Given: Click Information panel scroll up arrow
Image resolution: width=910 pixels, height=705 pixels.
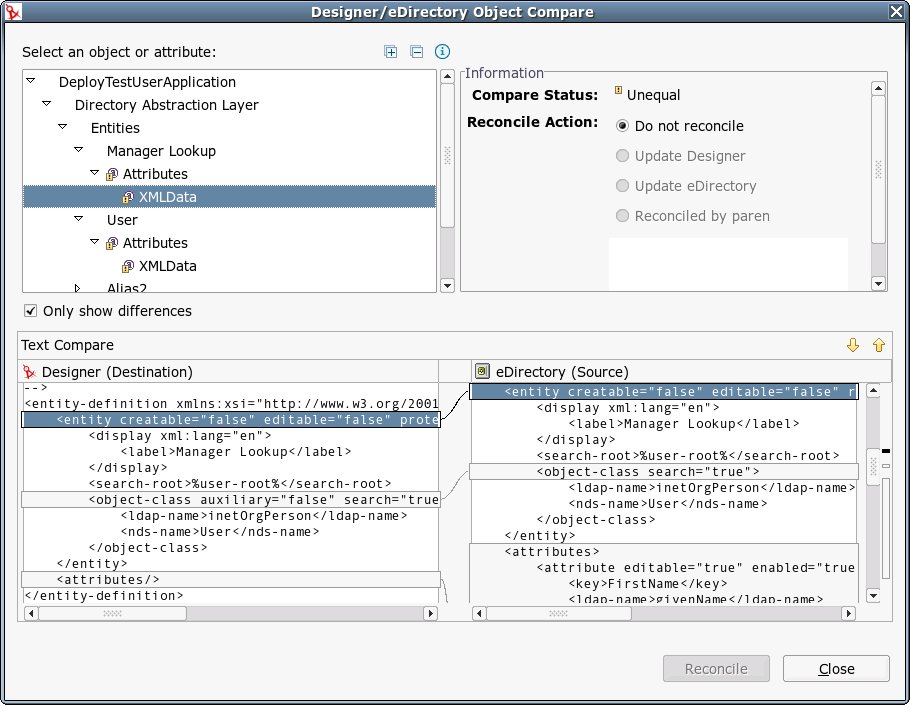Looking at the screenshot, I should [x=878, y=88].
